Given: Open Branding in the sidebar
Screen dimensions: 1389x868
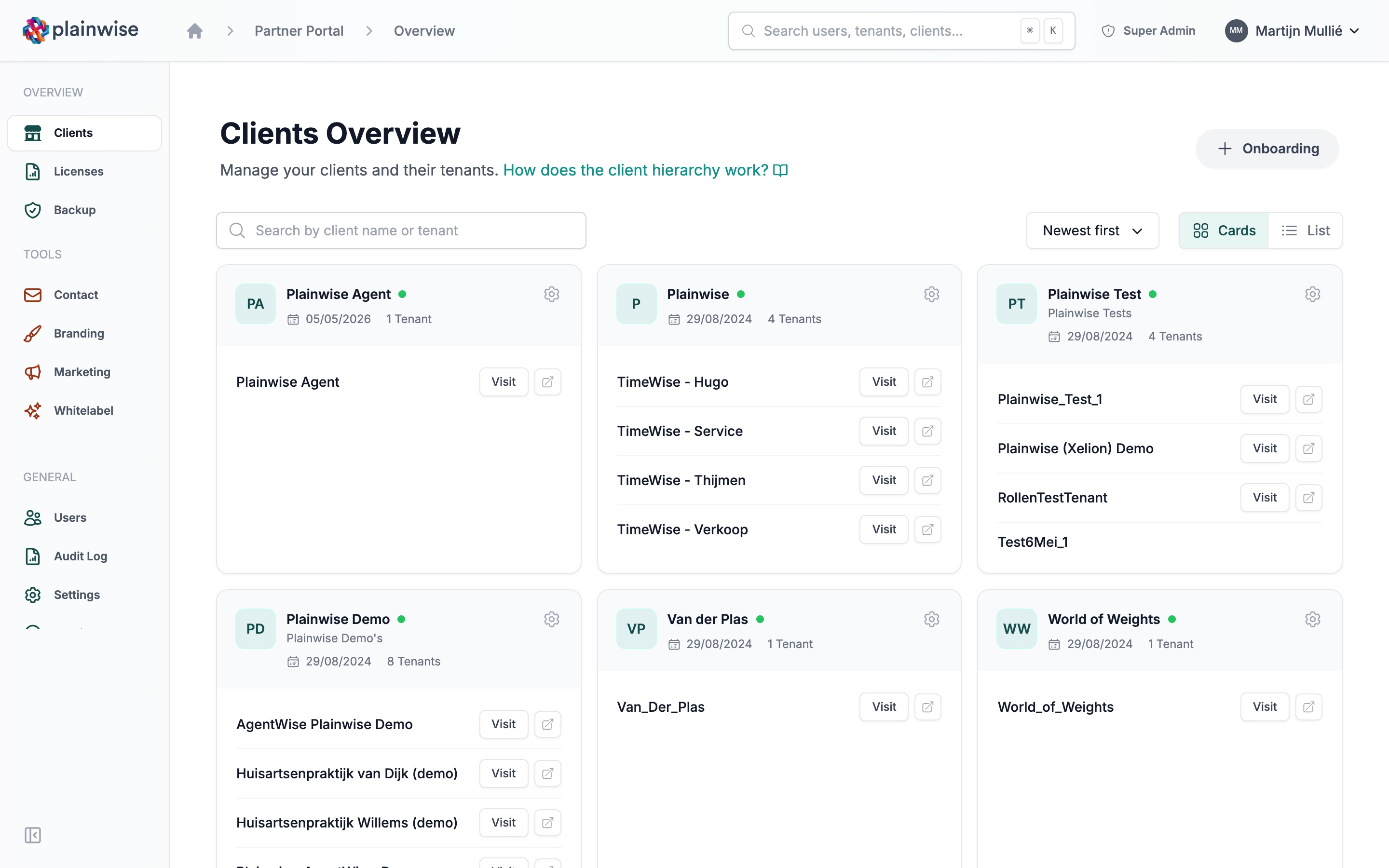Looking at the screenshot, I should pos(84,334).
